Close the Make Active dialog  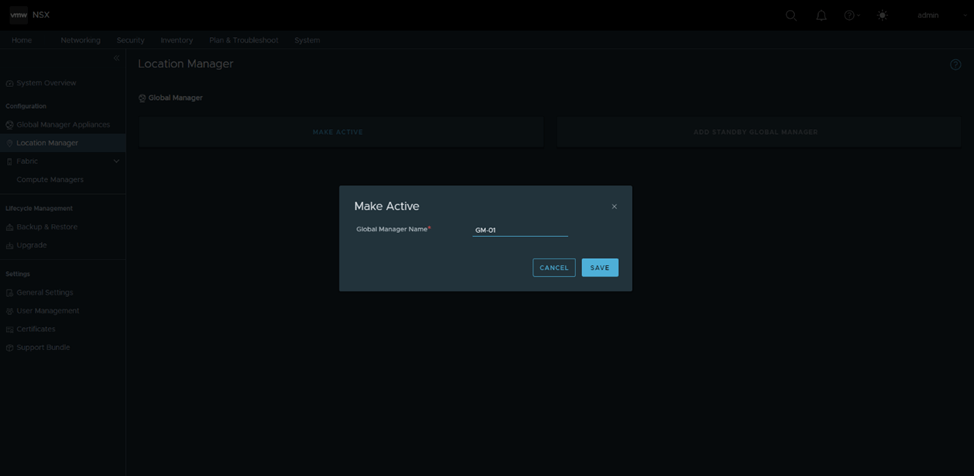pyautogui.click(x=614, y=207)
